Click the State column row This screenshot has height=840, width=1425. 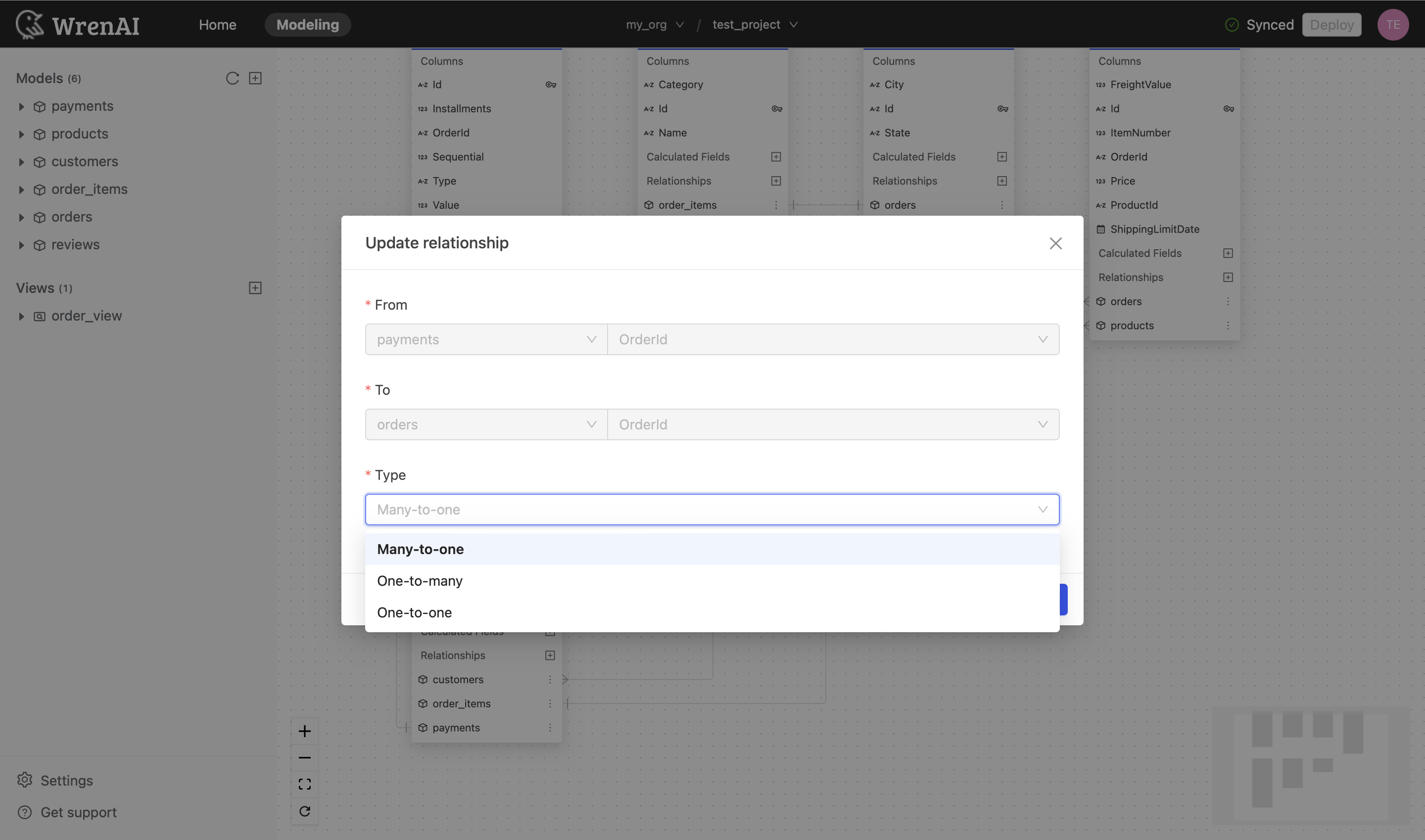[x=939, y=133]
